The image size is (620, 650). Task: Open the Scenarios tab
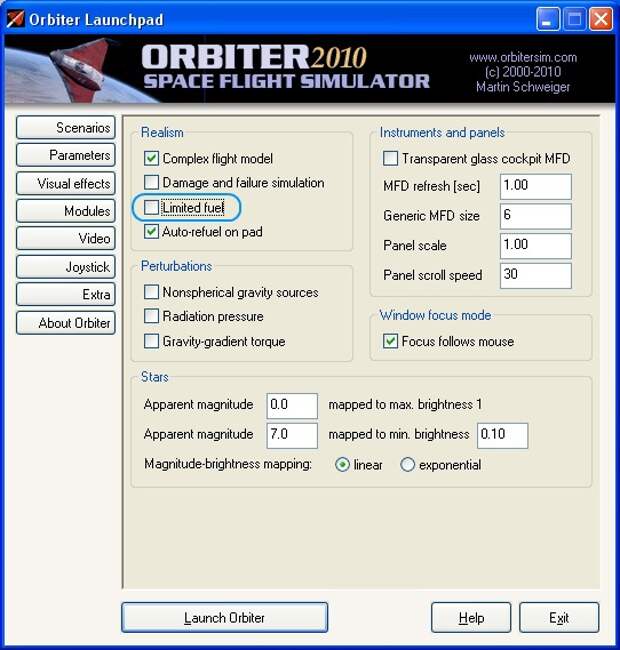66,128
